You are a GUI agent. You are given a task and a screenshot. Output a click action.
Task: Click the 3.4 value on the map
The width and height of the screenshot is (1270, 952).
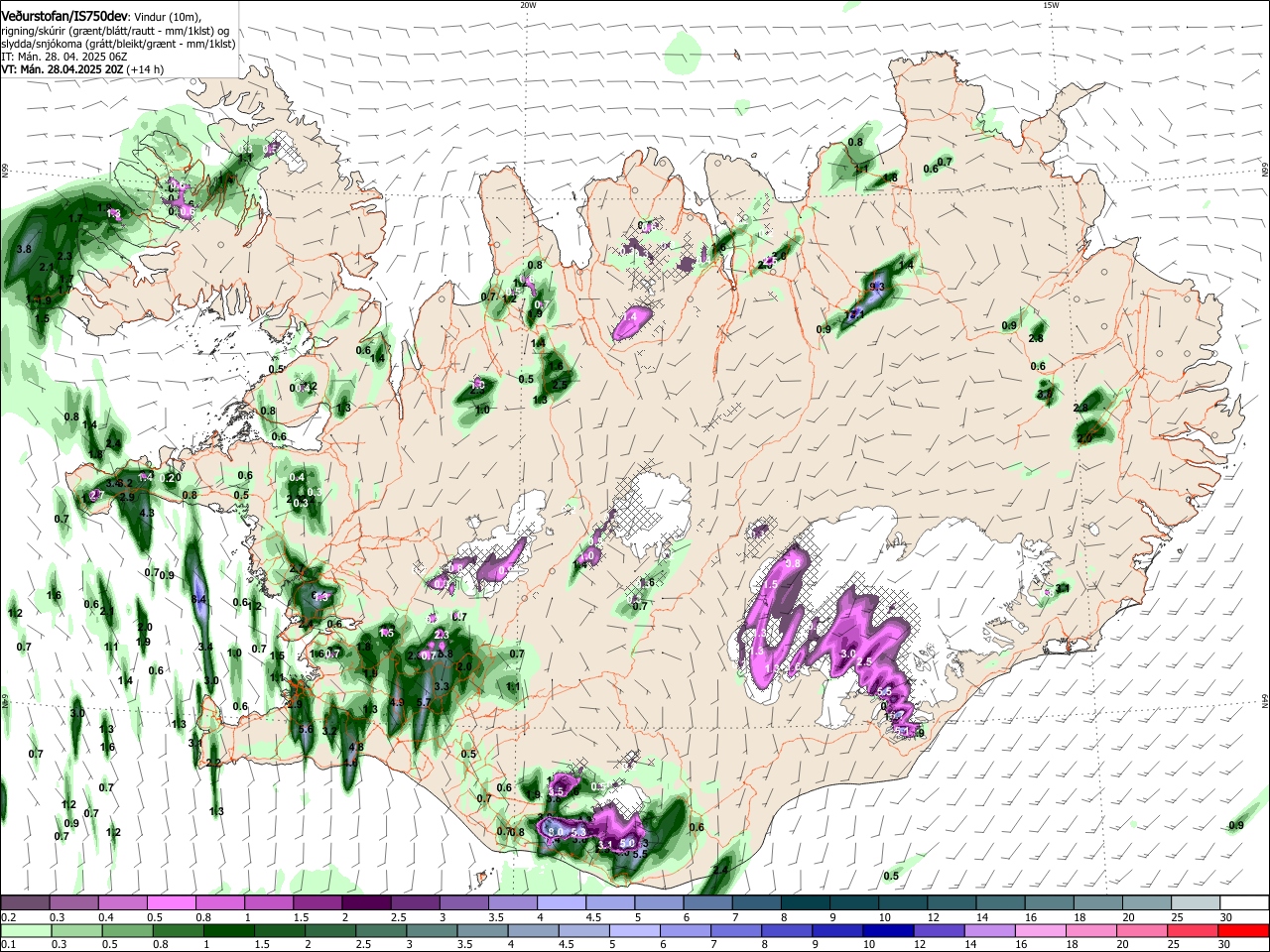205,647
